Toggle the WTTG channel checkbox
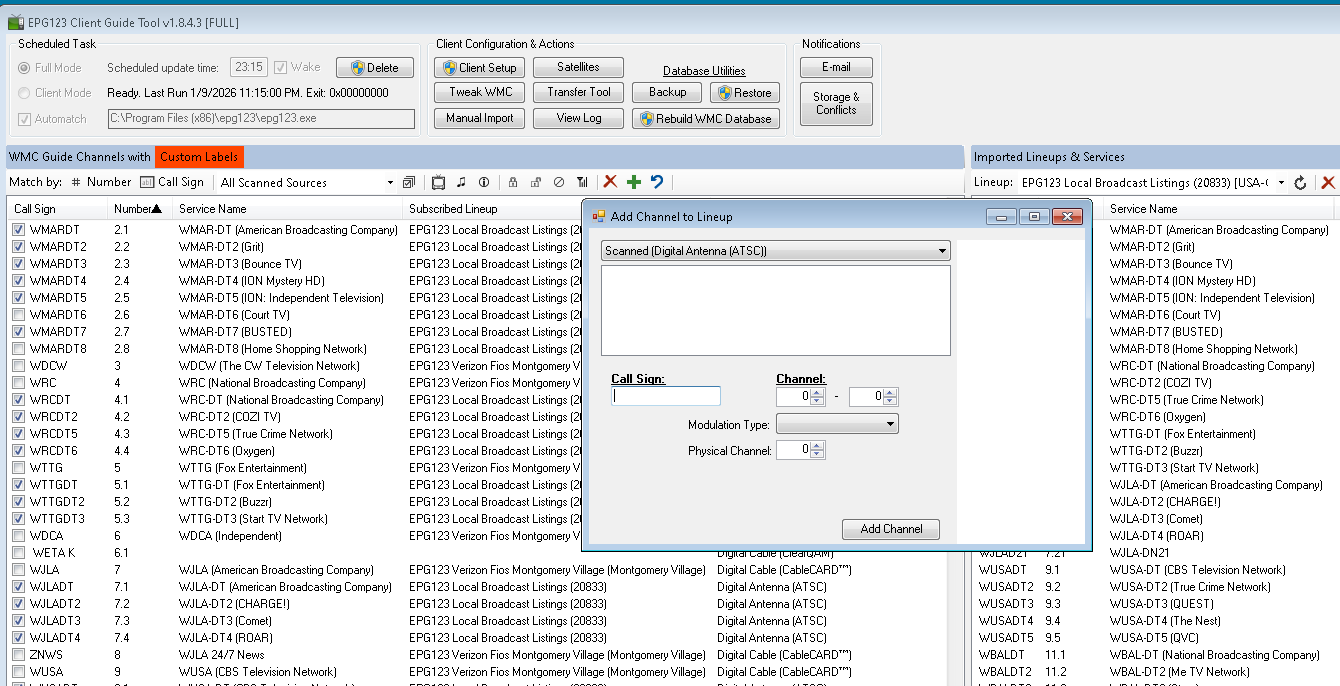This screenshot has height=686, width=1340. tap(19, 468)
